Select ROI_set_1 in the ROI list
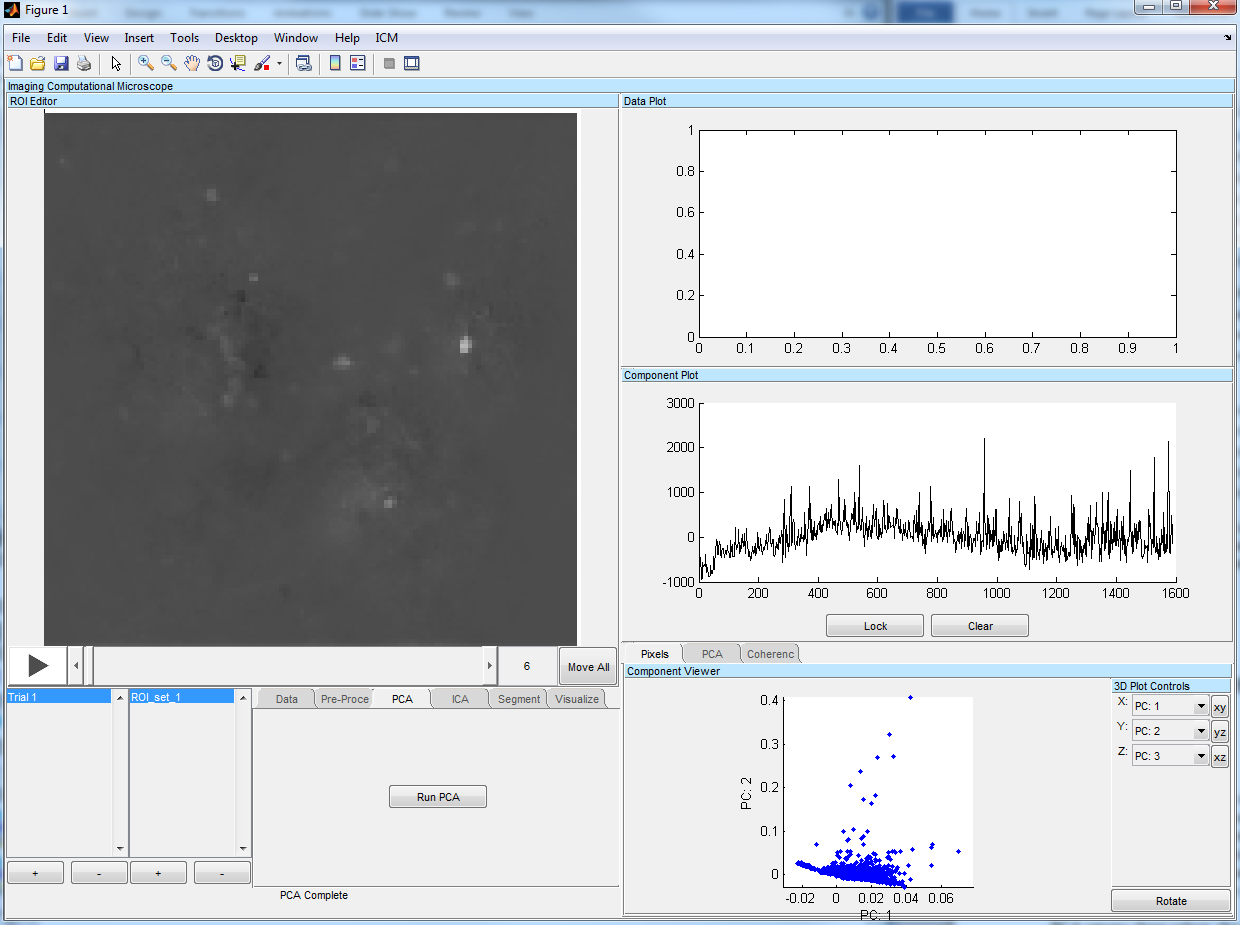The image size is (1240, 925). (182, 697)
